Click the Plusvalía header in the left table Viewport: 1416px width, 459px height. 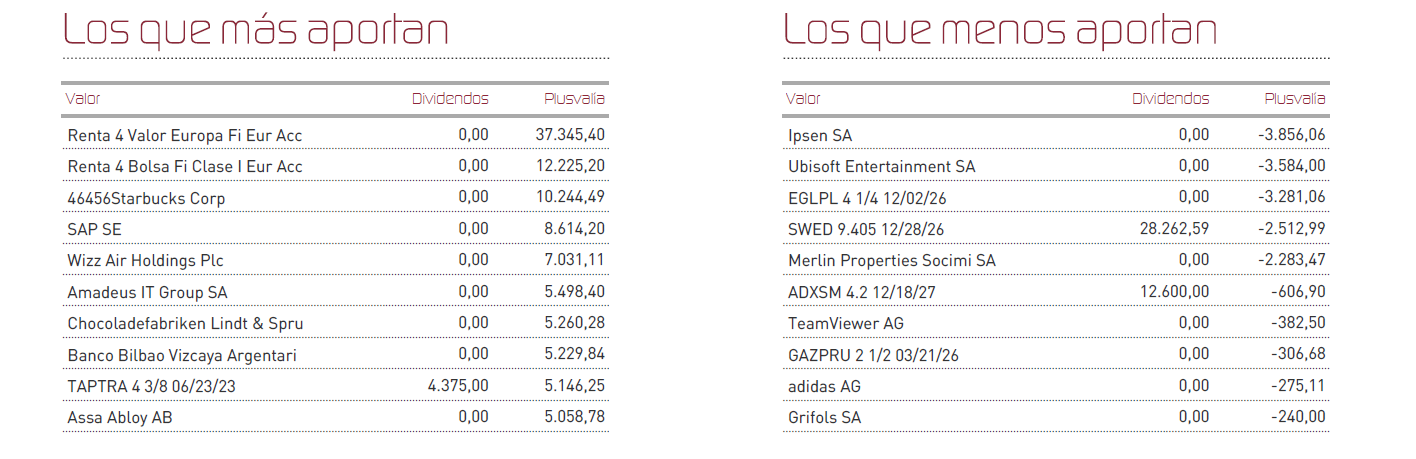(574, 99)
